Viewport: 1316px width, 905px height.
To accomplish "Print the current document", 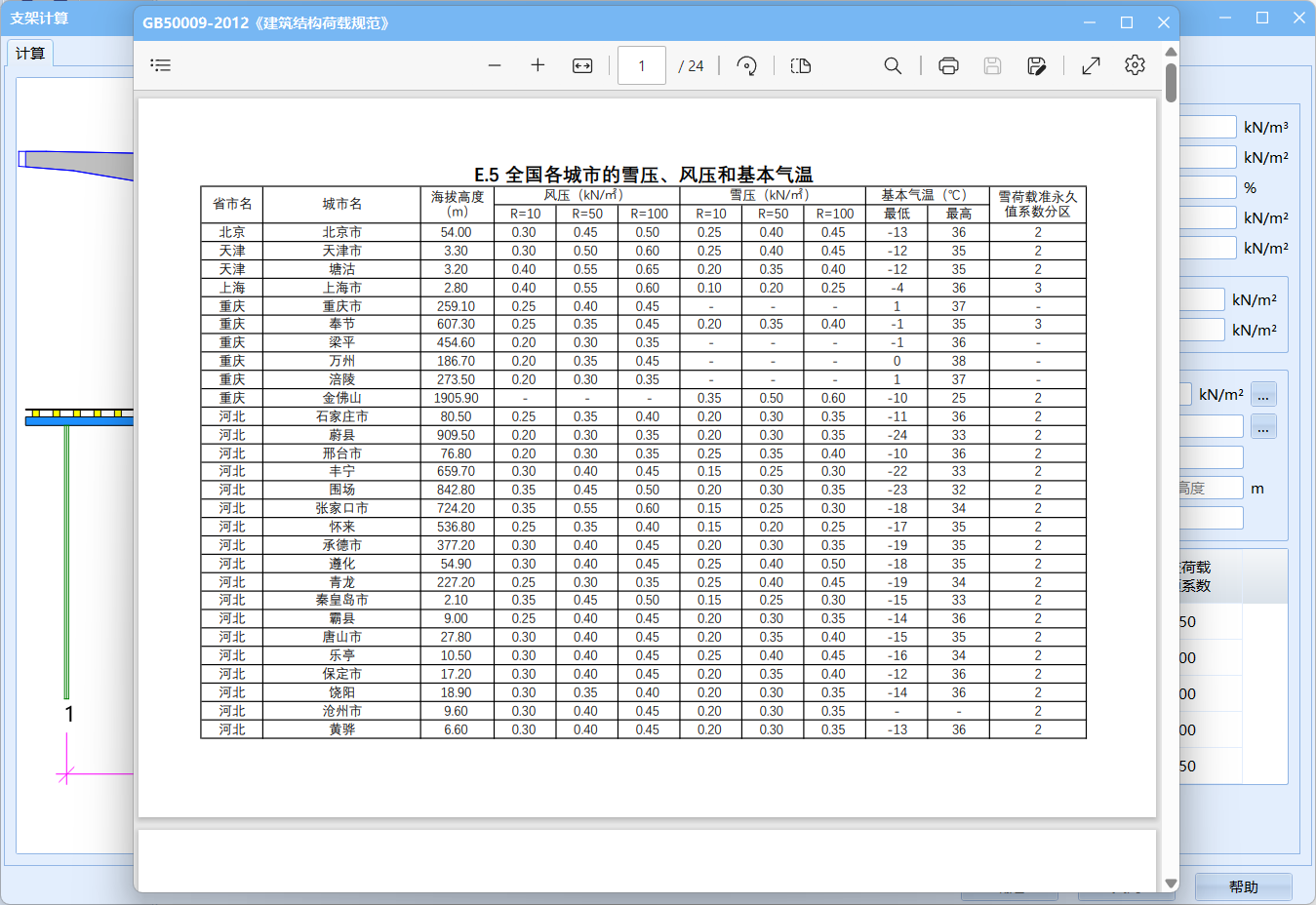I will pyautogui.click(x=948, y=65).
